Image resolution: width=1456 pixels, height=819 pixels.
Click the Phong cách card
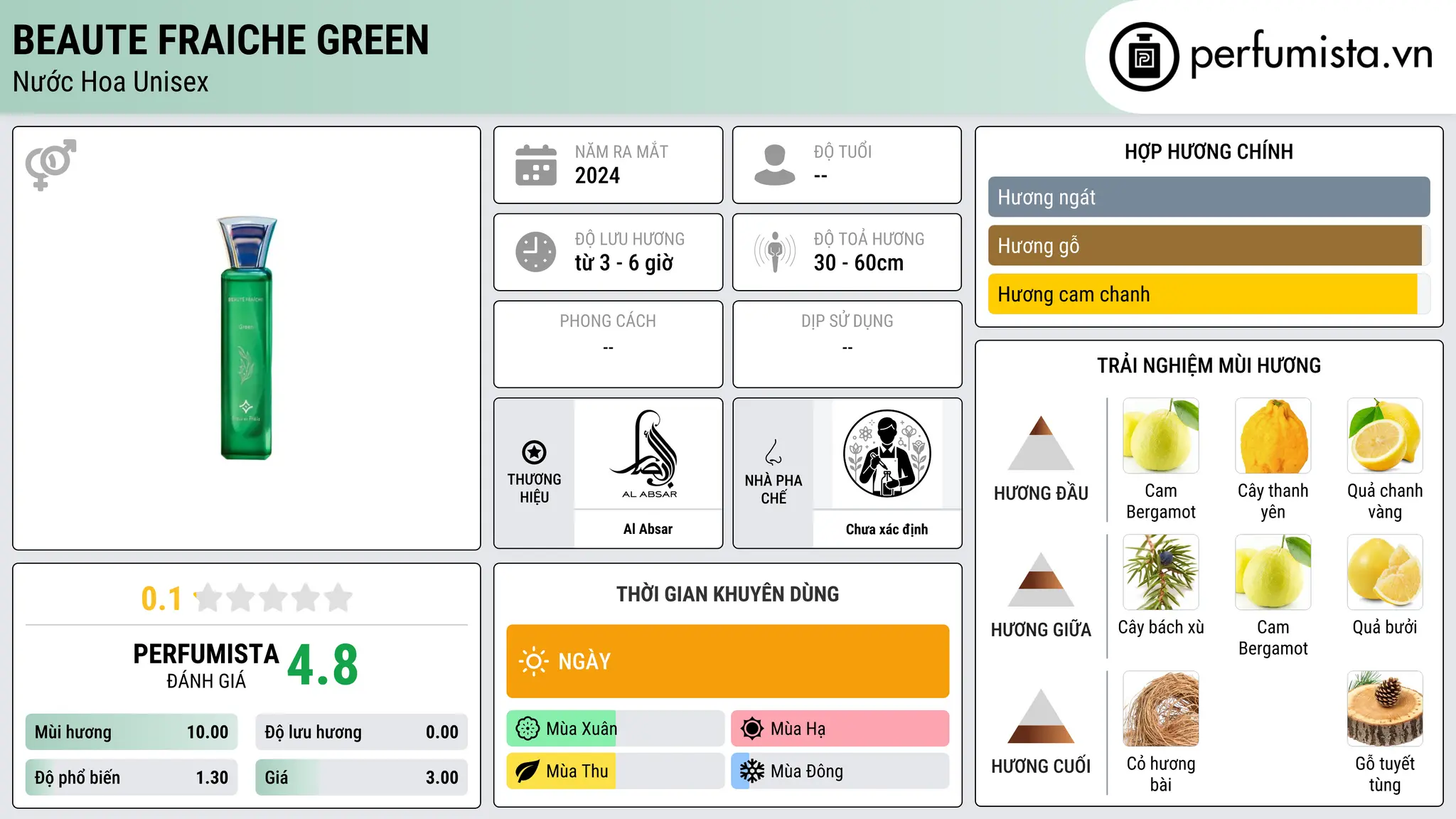(608, 344)
